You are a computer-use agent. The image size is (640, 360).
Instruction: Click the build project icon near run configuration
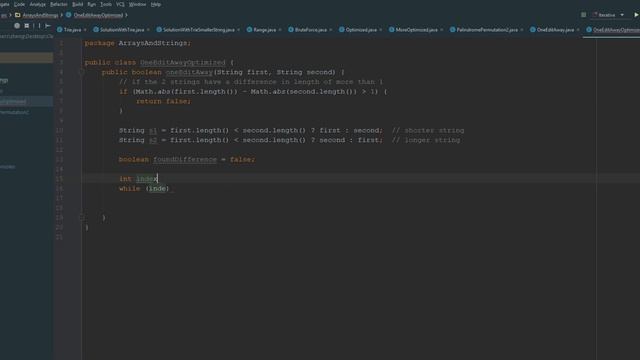pyautogui.click(x=584, y=15)
